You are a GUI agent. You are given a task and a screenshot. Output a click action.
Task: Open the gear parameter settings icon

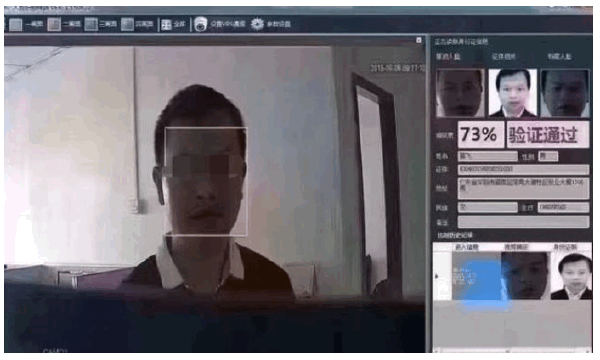point(257,24)
